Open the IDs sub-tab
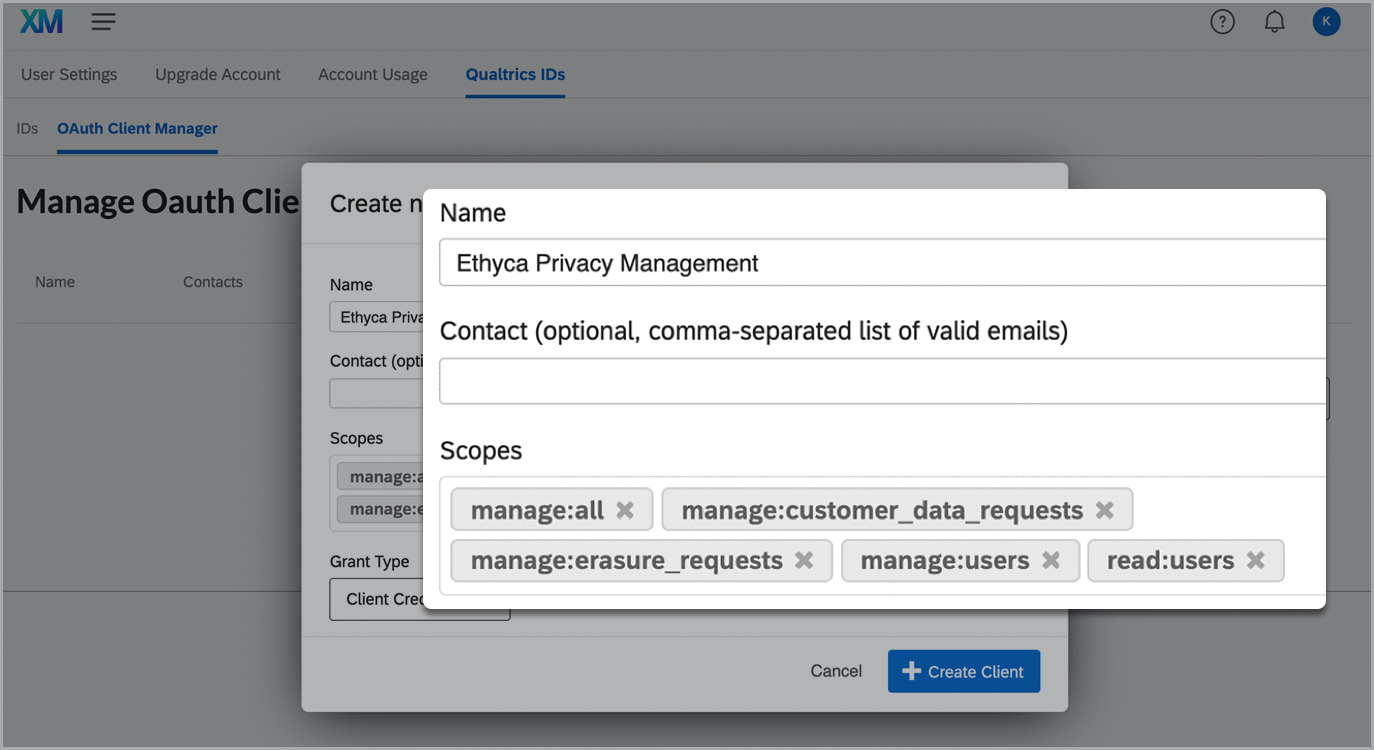Screen dimensions: 1374x750 pos(27,128)
